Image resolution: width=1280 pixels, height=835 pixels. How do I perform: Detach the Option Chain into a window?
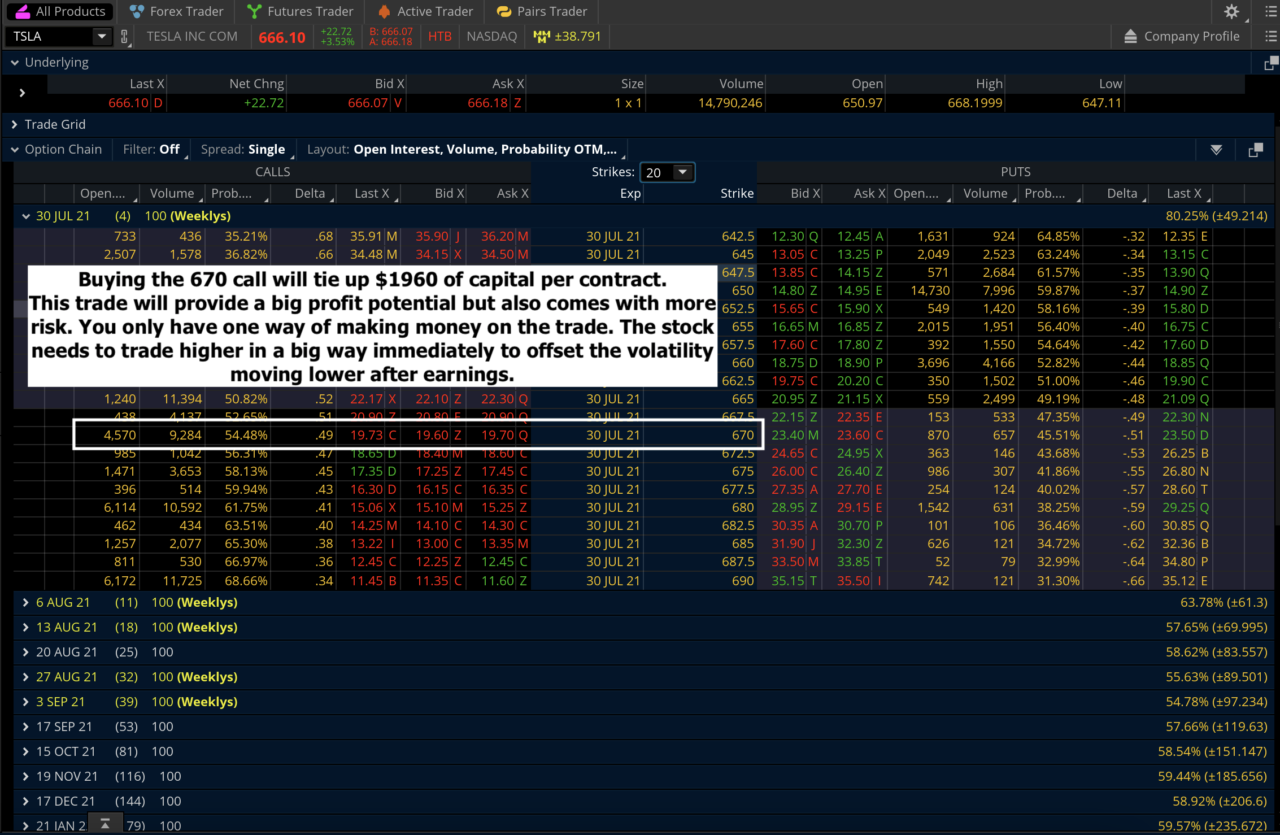coord(1256,150)
